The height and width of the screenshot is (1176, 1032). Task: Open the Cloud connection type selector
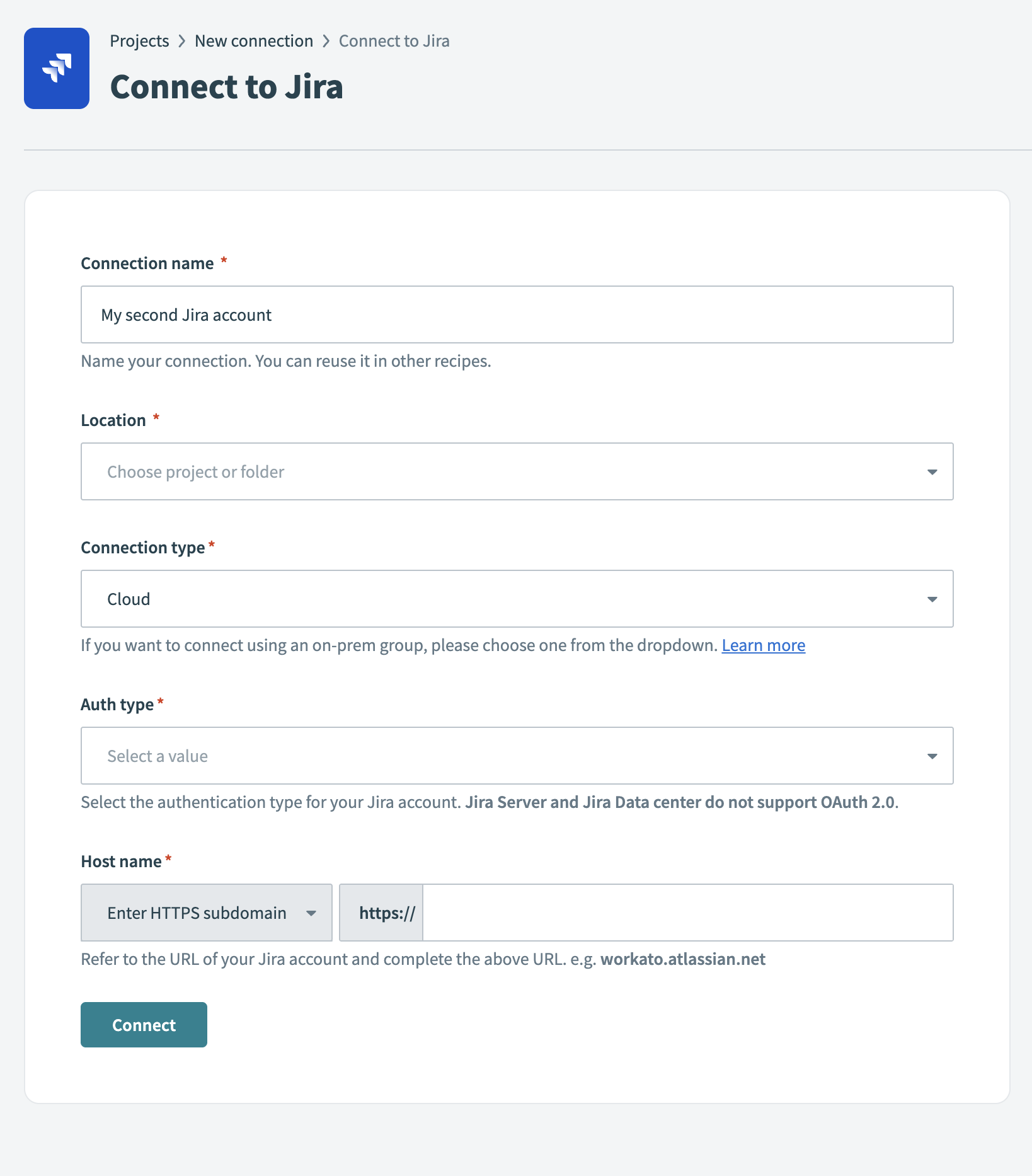point(517,599)
